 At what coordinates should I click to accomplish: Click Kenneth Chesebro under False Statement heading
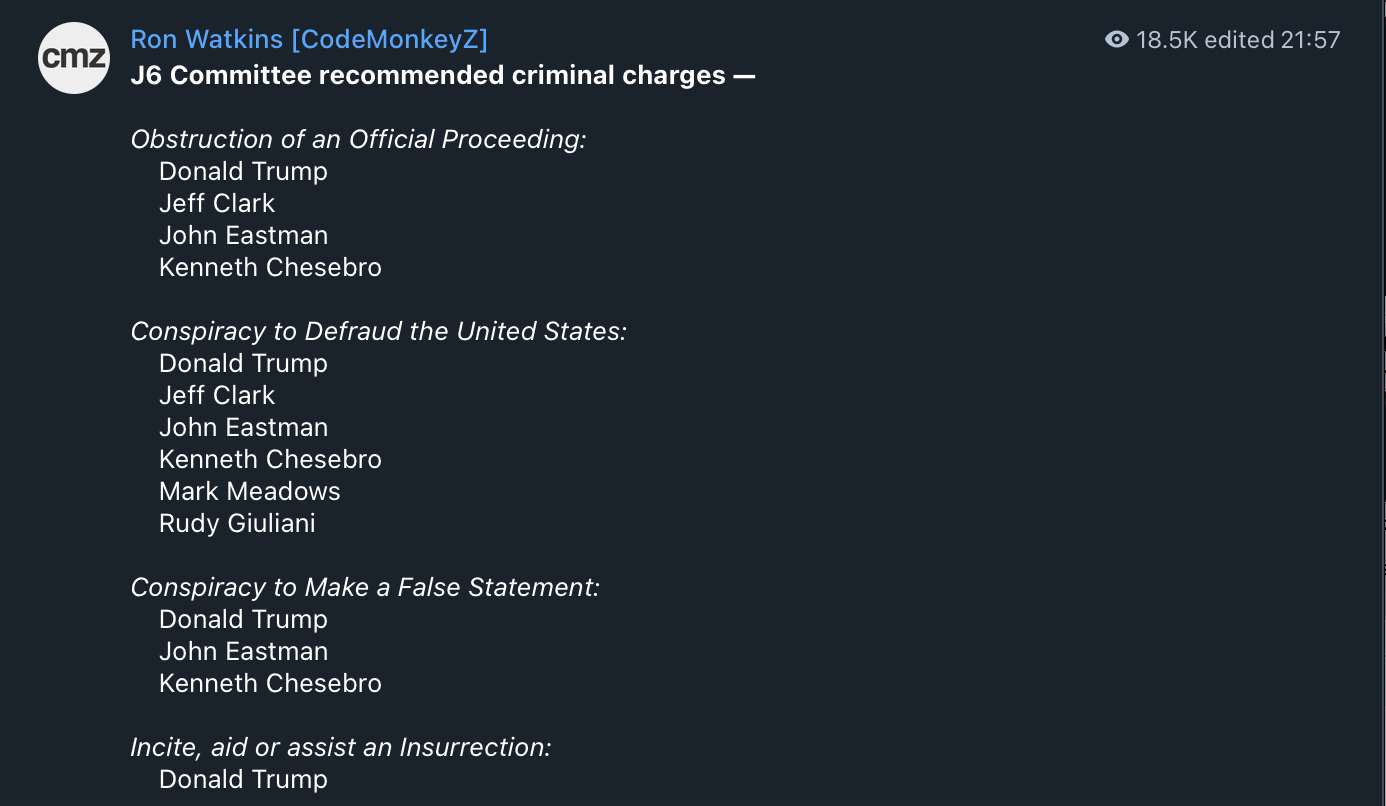click(x=270, y=683)
